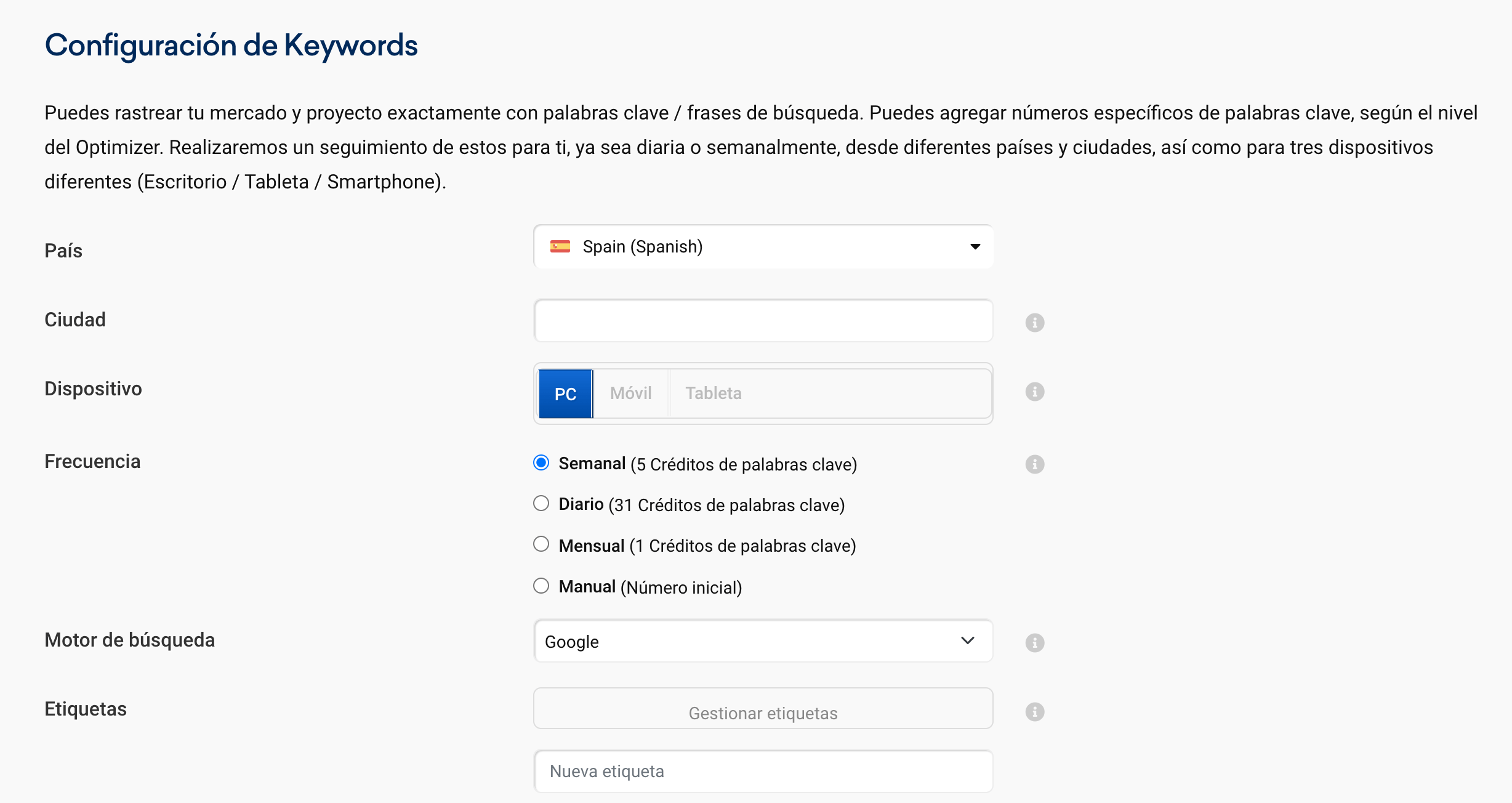Select the PC device option
Viewport: 1512px width, 803px height.
(x=565, y=393)
